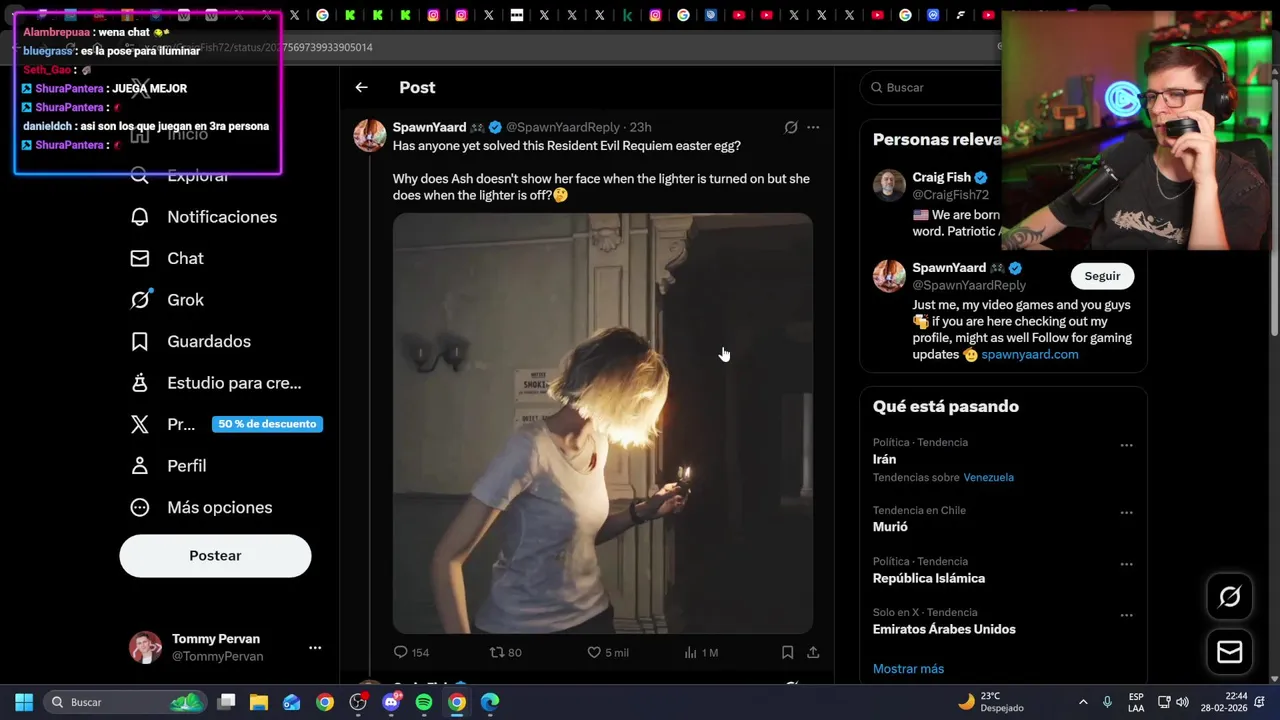The width and height of the screenshot is (1280, 720).
Task: Click the Premium X logo item
Action: [140, 424]
